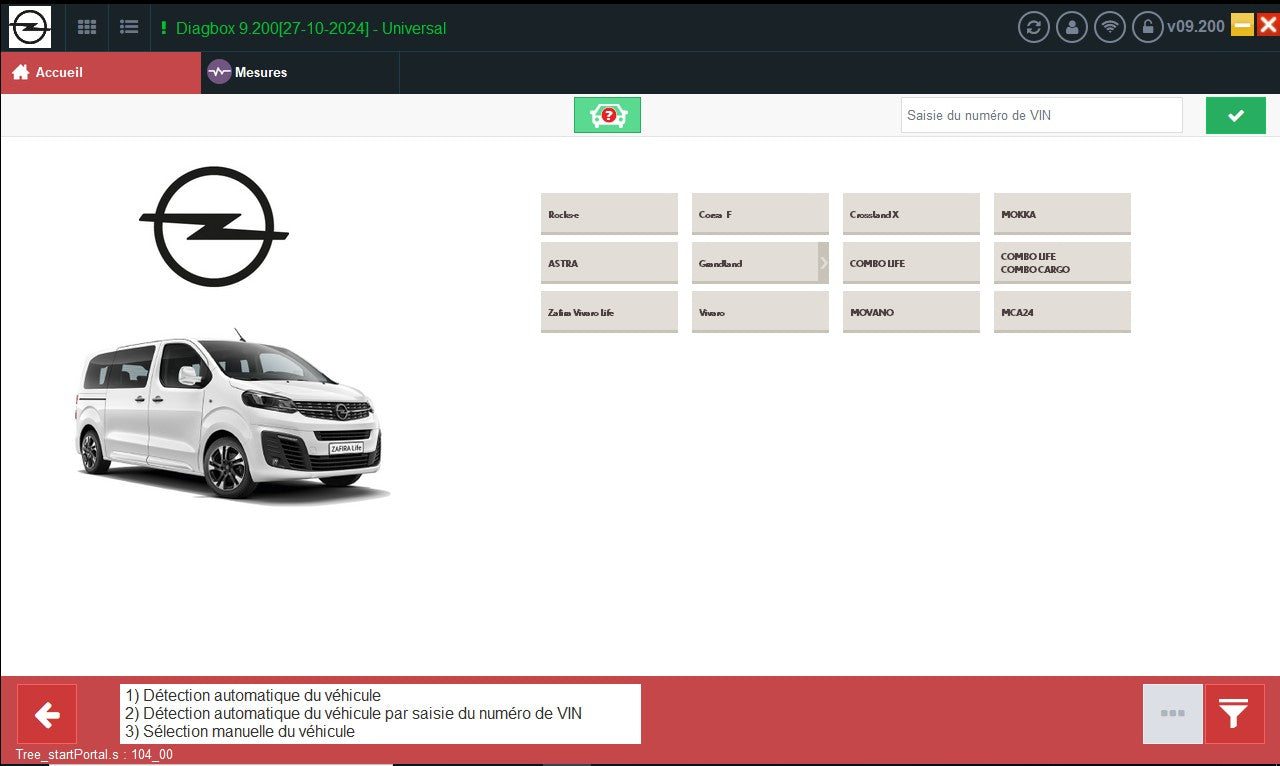
Task: Open the user account icon
Action: pos(1072,27)
